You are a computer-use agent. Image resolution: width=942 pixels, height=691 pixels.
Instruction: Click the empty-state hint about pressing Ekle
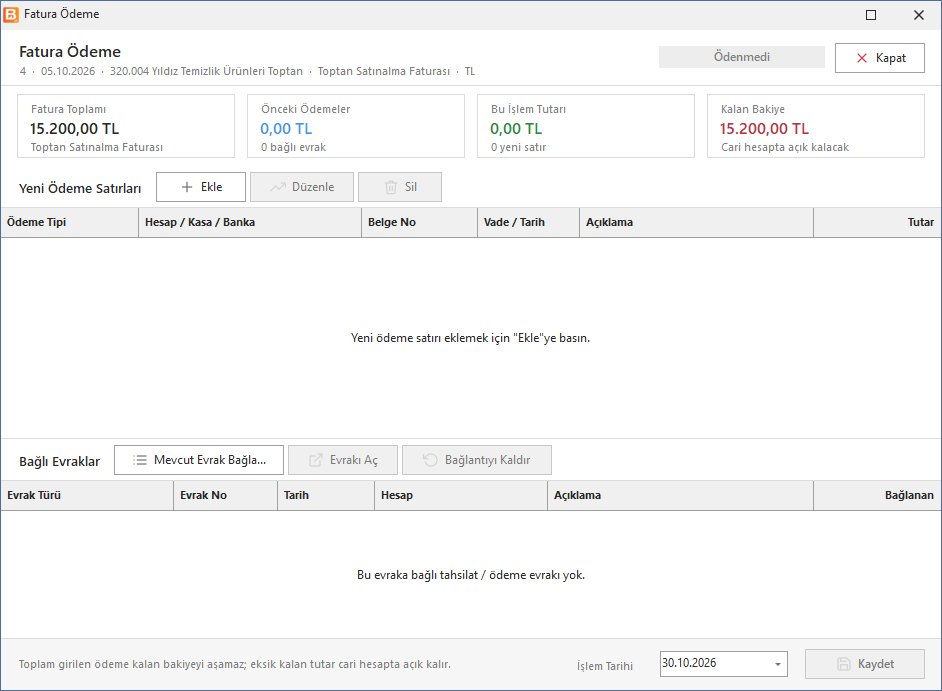pyautogui.click(x=470, y=338)
